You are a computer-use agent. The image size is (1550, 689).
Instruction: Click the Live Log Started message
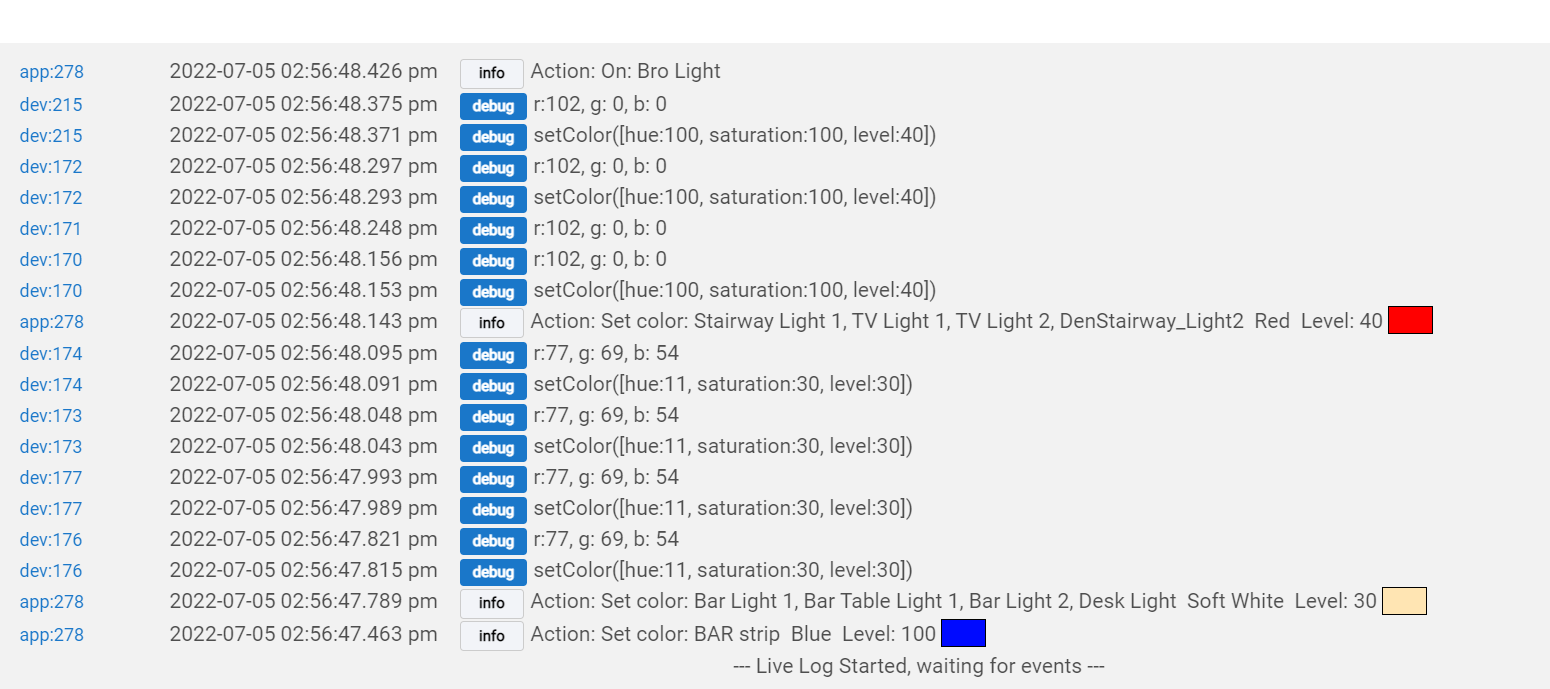[x=918, y=666]
